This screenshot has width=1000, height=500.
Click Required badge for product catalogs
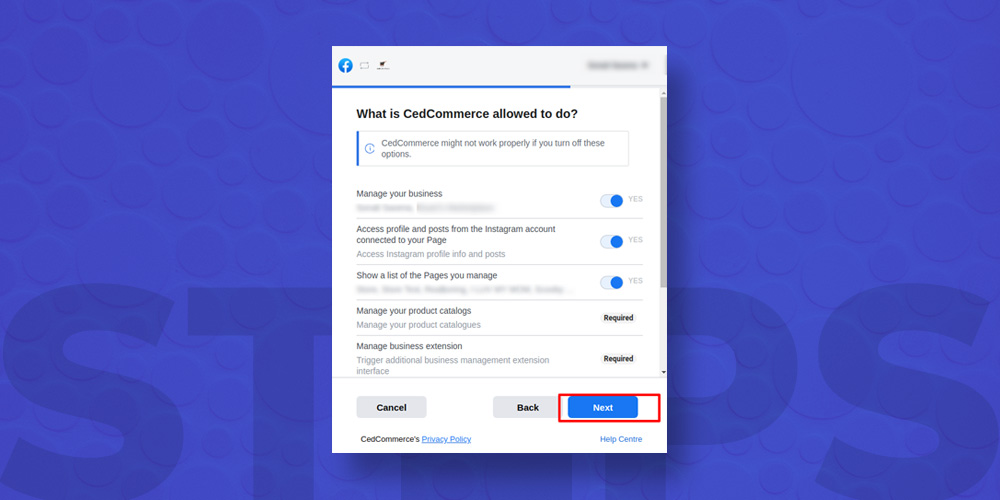pyautogui.click(x=619, y=318)
